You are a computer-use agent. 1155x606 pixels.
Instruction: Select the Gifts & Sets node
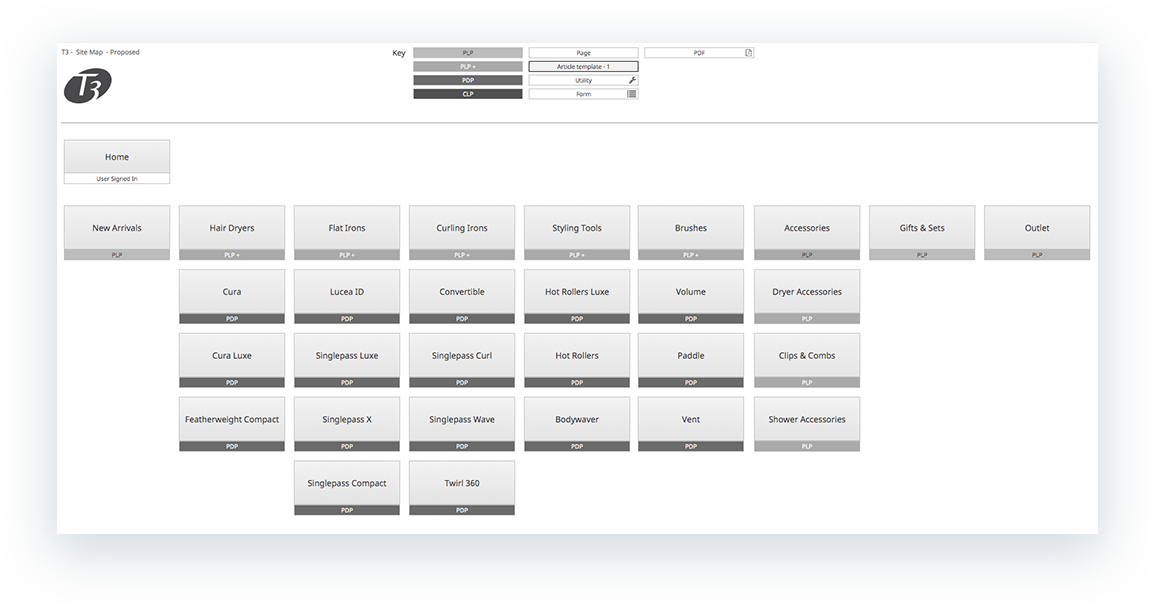click(921, 227)
